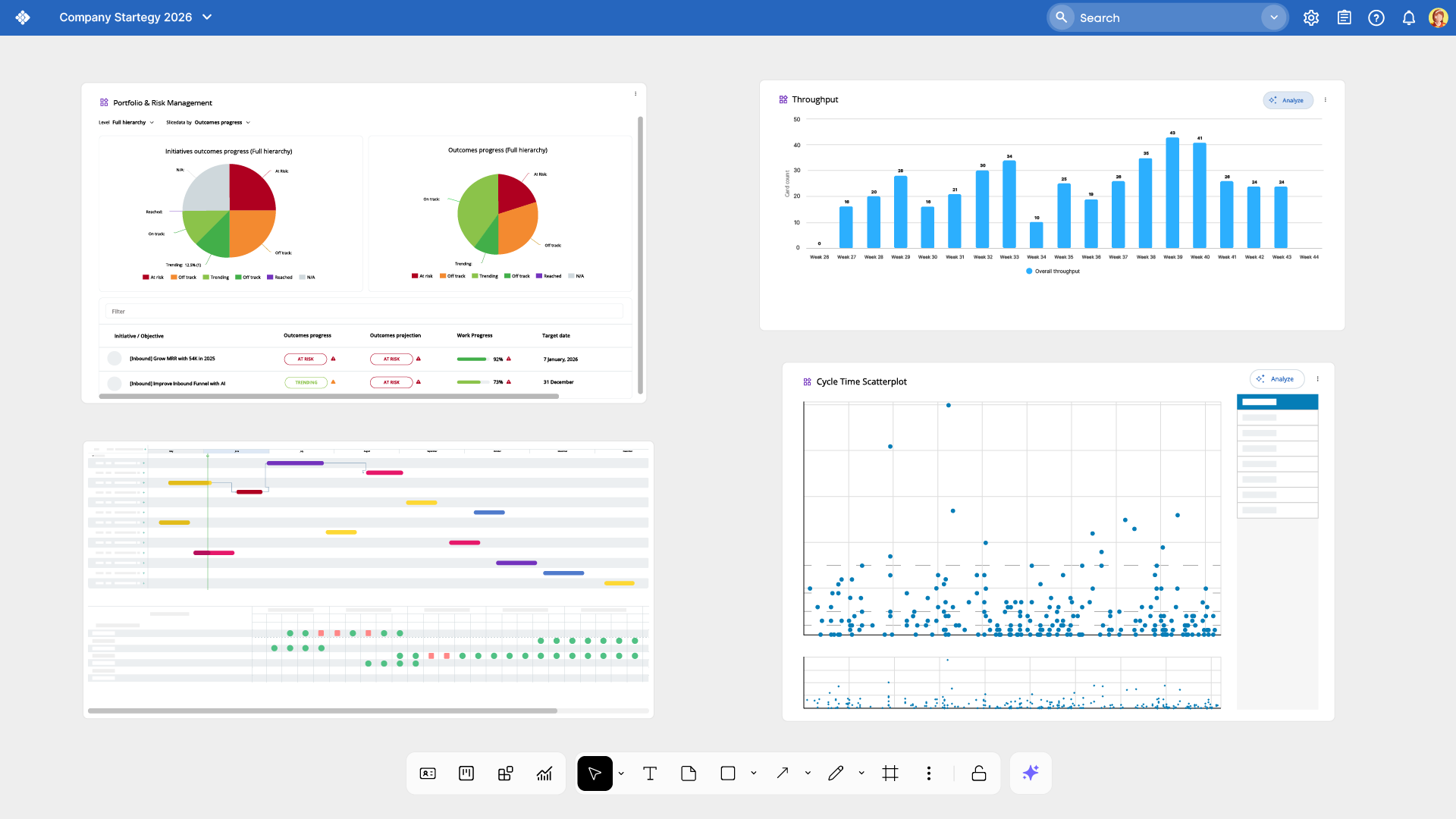Toggle At risk legend in Initiatives pie
The image size is (1456, 819).
153,278
